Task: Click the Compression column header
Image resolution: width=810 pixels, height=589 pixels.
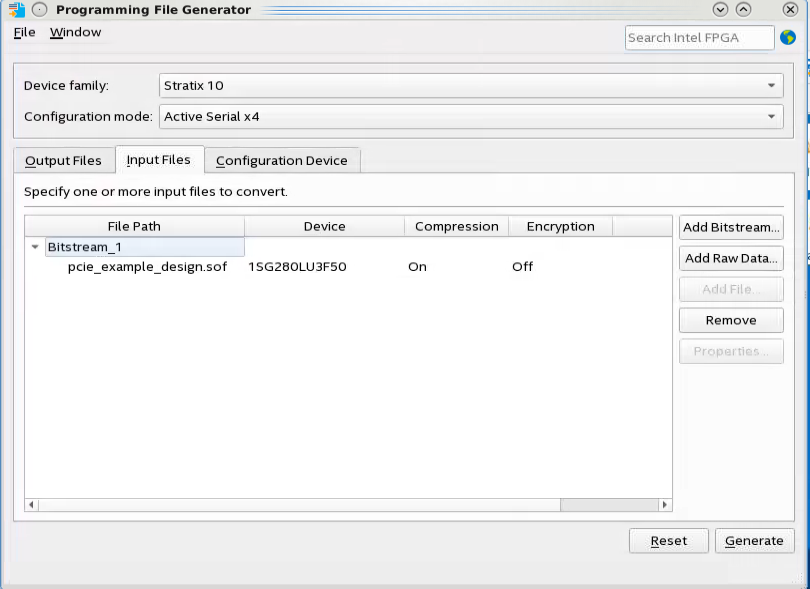Action: coord(457,226)
